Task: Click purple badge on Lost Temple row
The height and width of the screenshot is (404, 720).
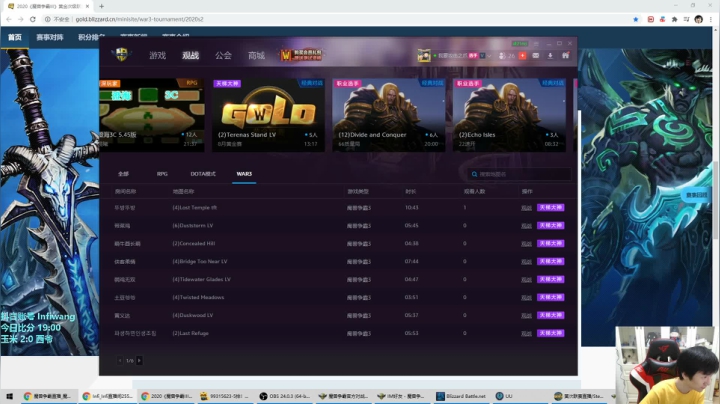Action: pos(551,208)
